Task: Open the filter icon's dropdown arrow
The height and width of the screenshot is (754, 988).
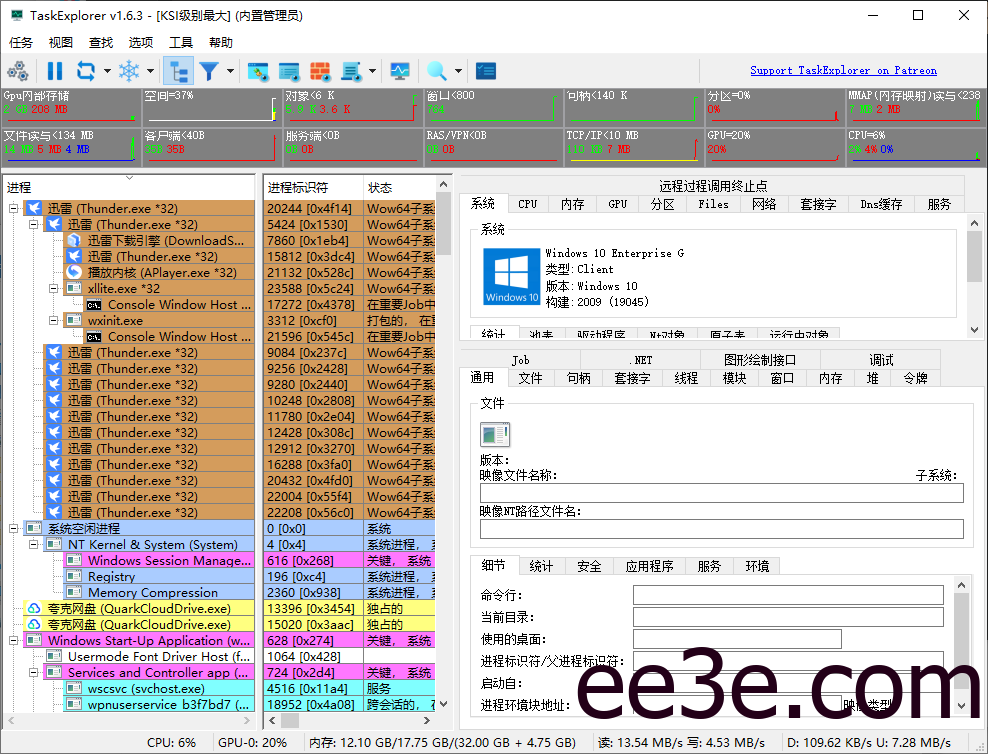Action: click(230, 71)
